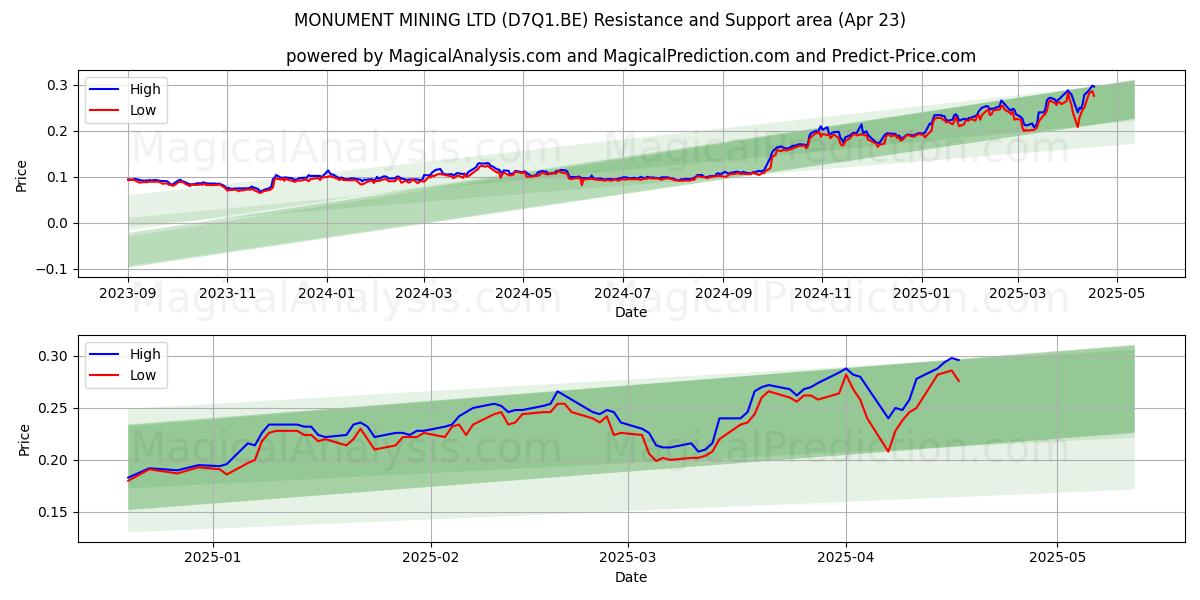
Task: Click the 'Date' axis label under the bottom chart
Action: click(631, 577)
